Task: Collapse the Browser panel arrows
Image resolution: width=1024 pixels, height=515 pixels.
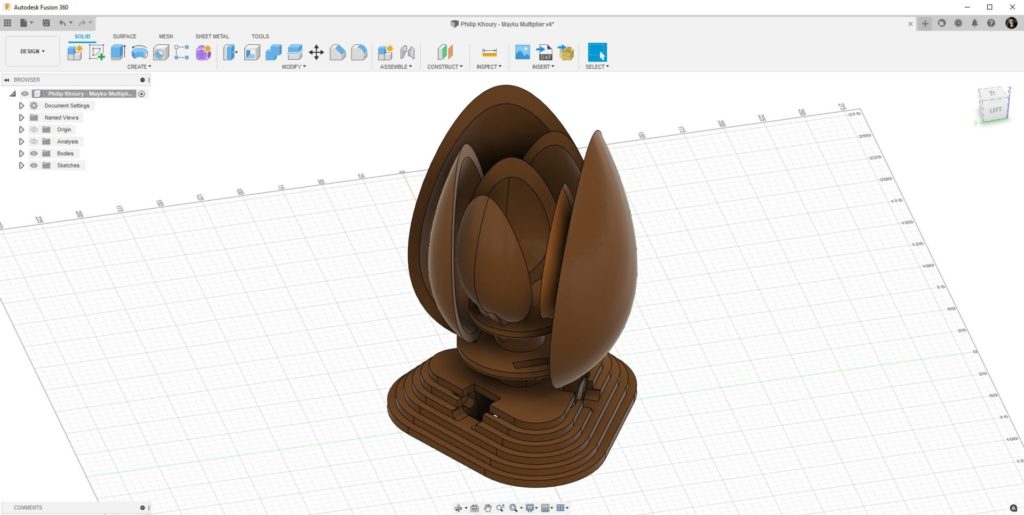Action: pos(7,80)
